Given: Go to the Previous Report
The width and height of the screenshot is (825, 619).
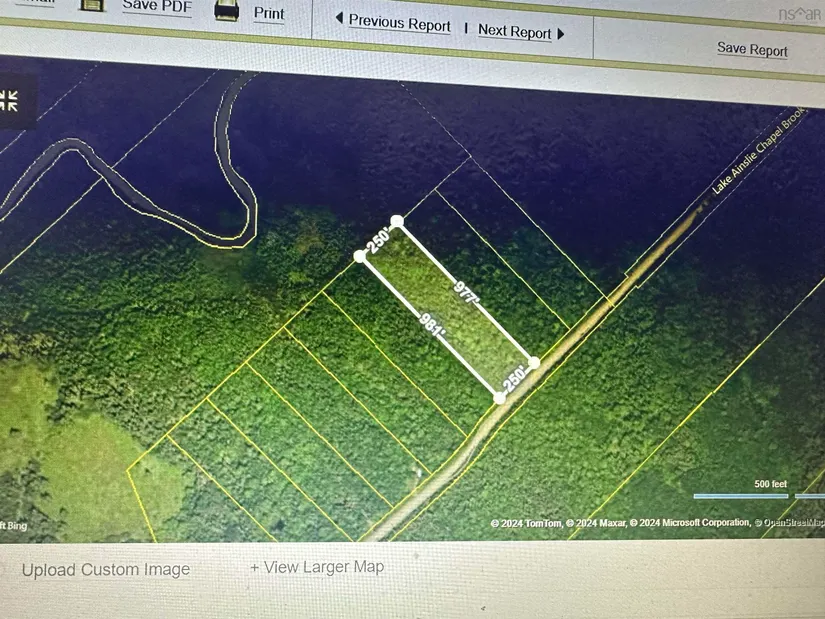Looking at the screenshot, I should tap(399, 23).
